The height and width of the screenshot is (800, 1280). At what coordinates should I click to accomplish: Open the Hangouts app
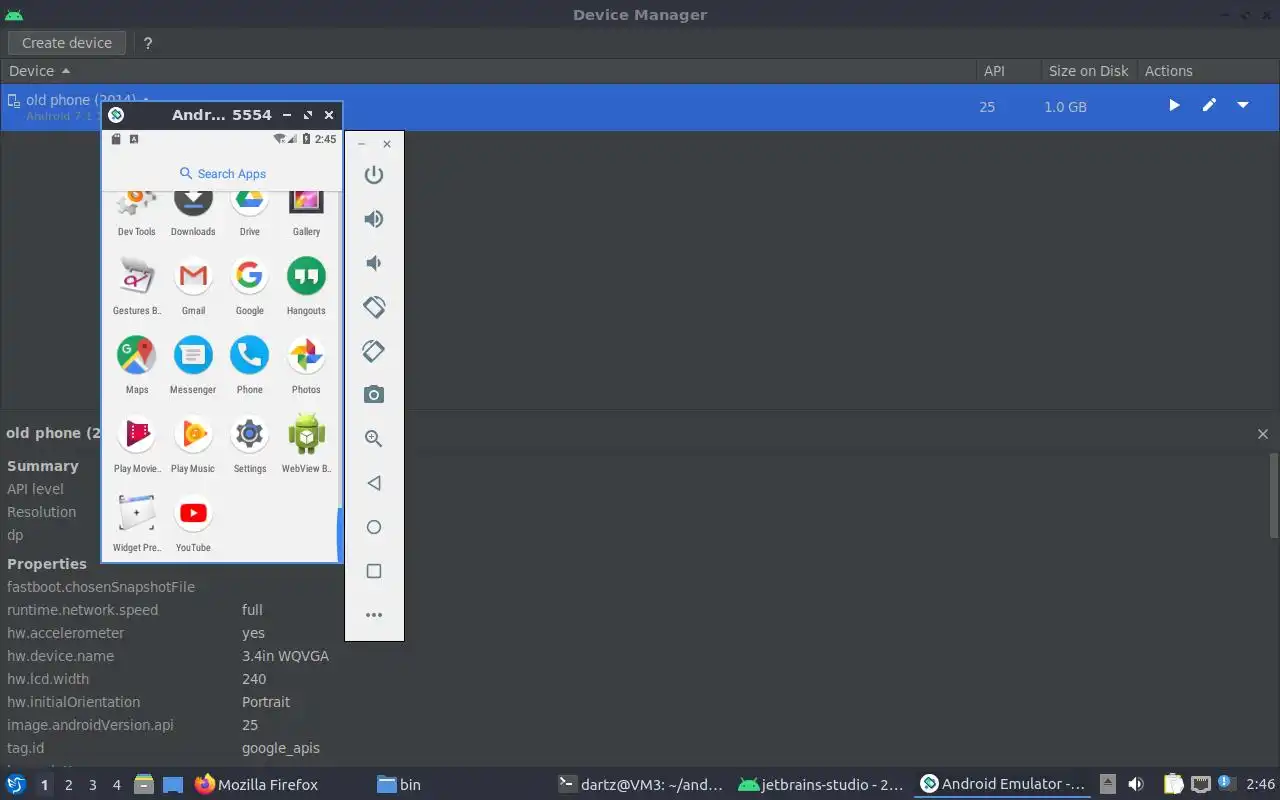click(306, 285)
